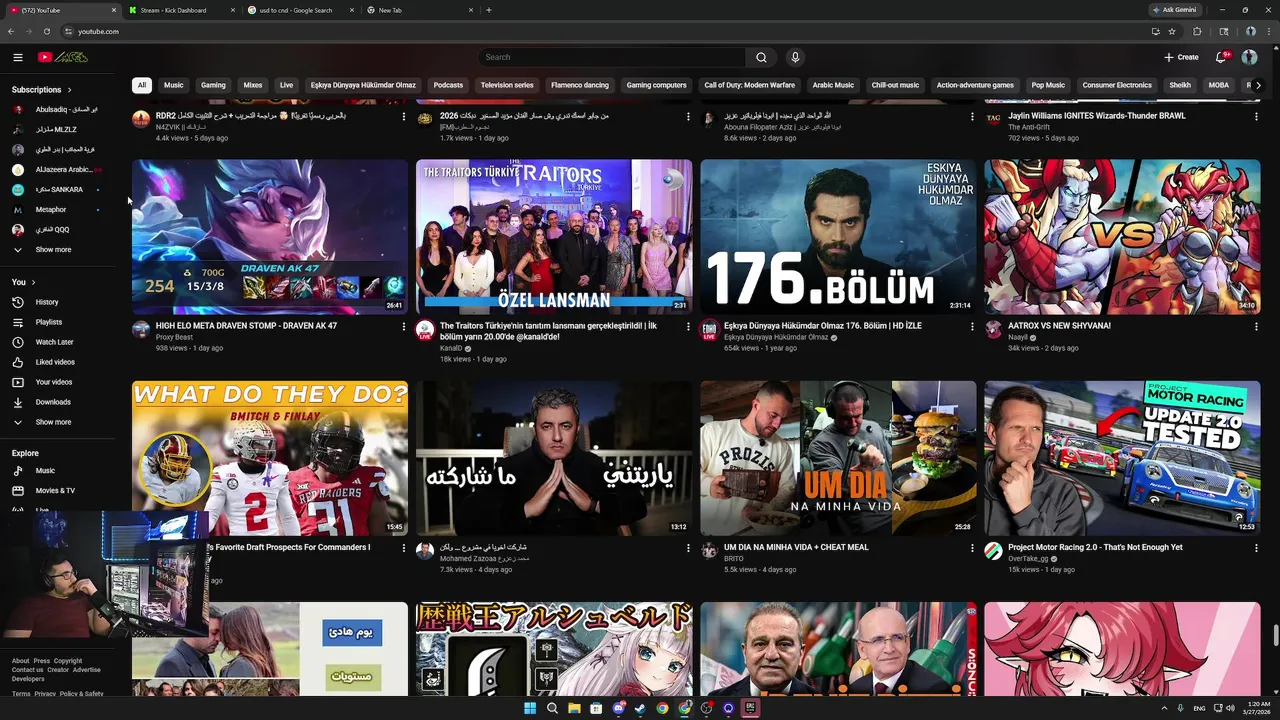Open Chrome three-dot menu
The image size is (1280, 720).
[x=1269, y=31]
